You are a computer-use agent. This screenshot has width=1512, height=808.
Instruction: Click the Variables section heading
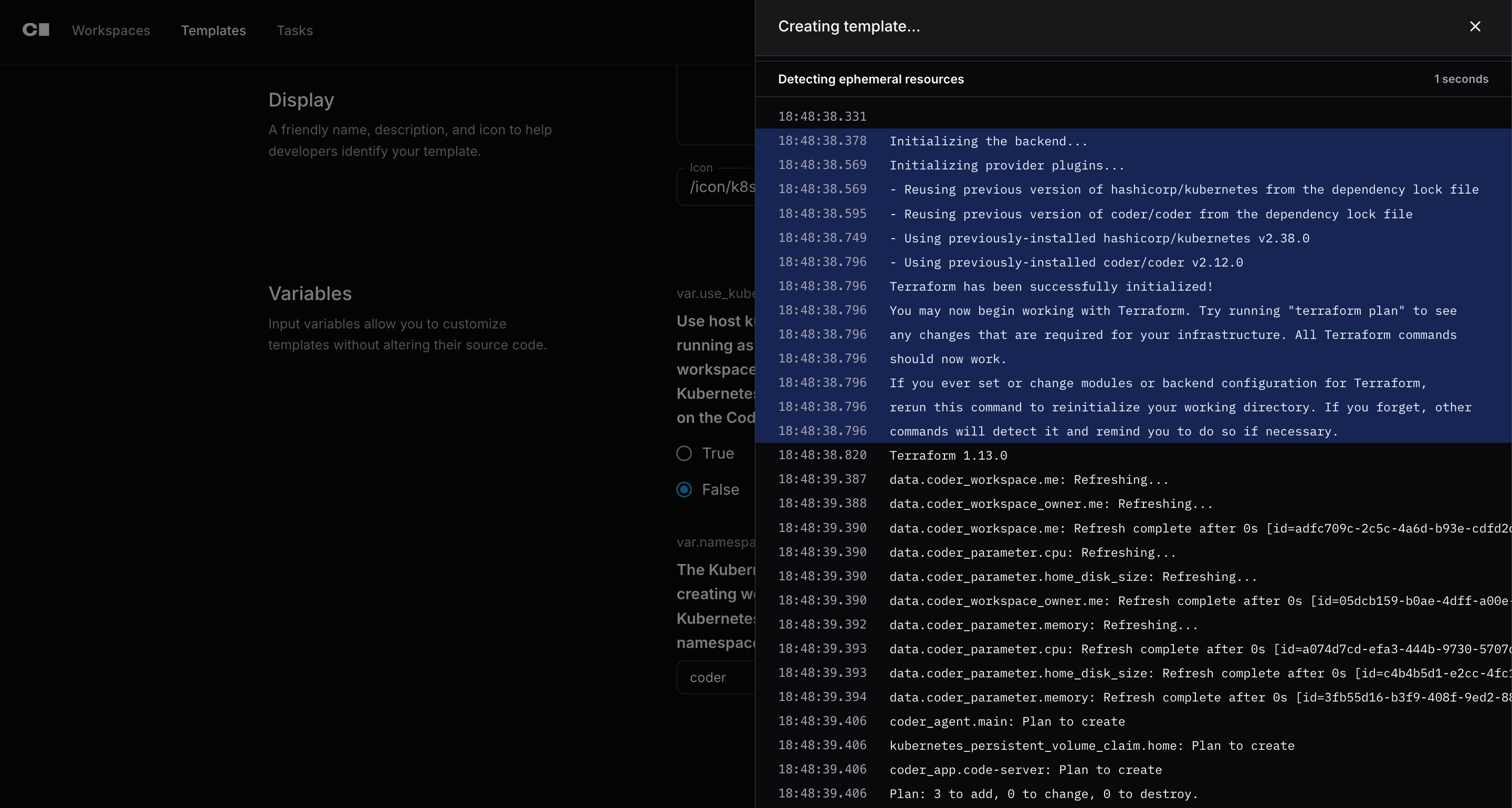pyautogui.click(x=310, y=293)
